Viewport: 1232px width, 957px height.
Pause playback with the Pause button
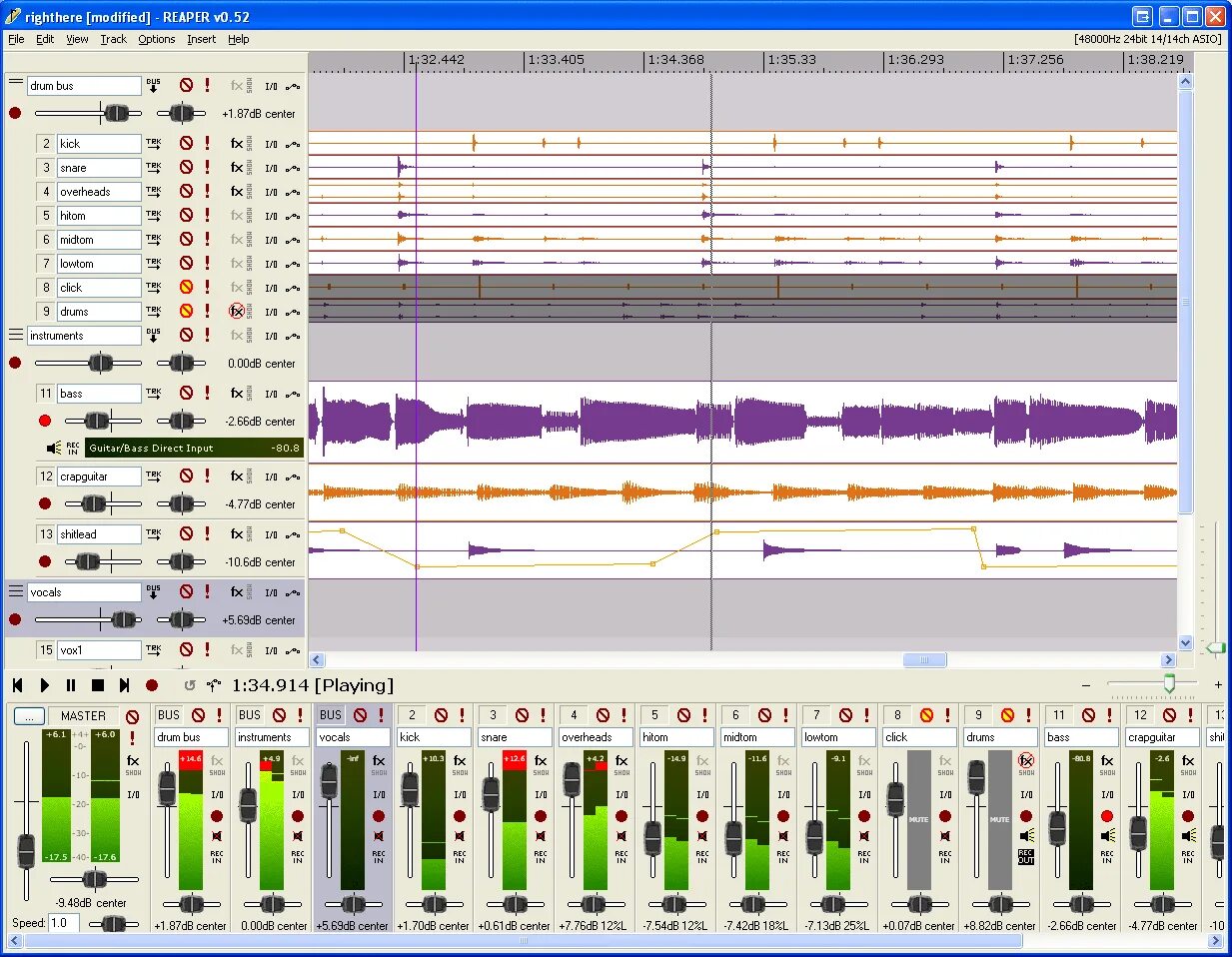[x=71, y=685]
